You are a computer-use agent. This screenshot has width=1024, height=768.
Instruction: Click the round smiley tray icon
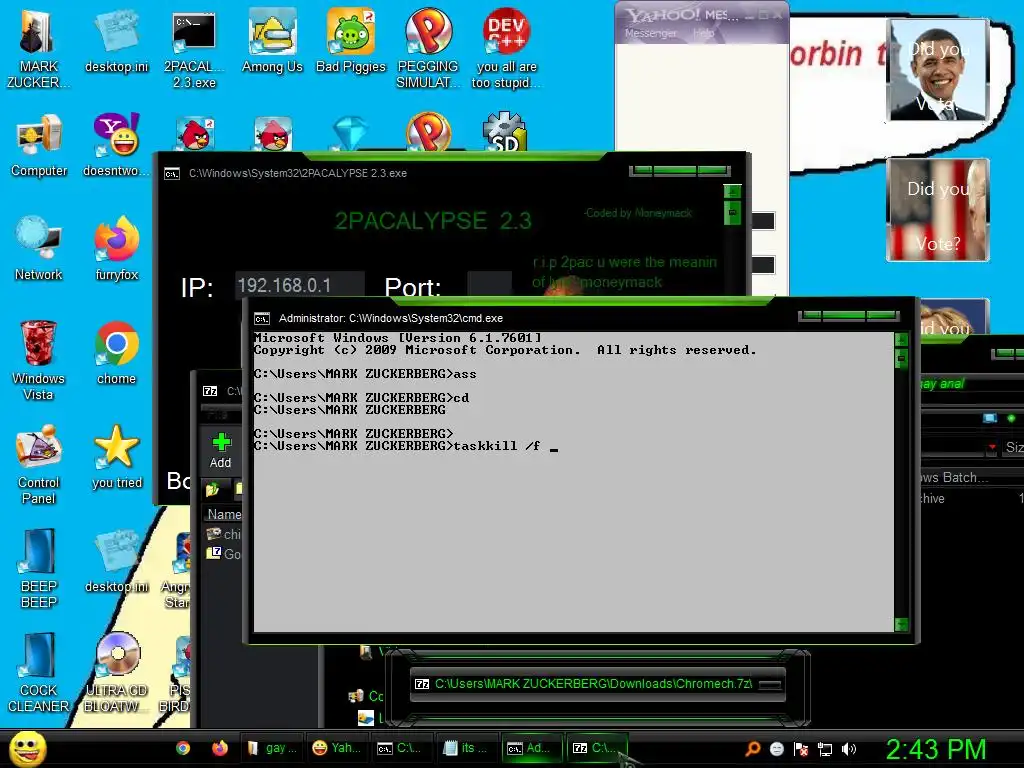click(777, 749)
